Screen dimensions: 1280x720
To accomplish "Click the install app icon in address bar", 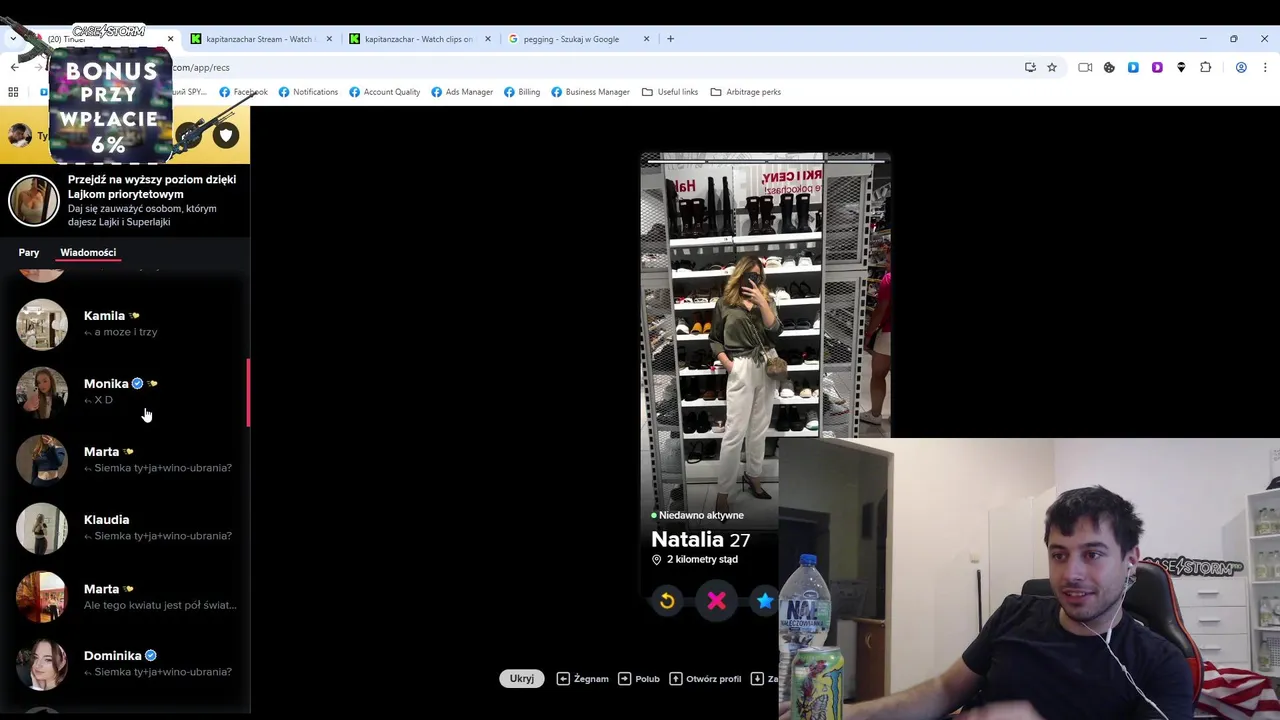I will coord(1030,67).
